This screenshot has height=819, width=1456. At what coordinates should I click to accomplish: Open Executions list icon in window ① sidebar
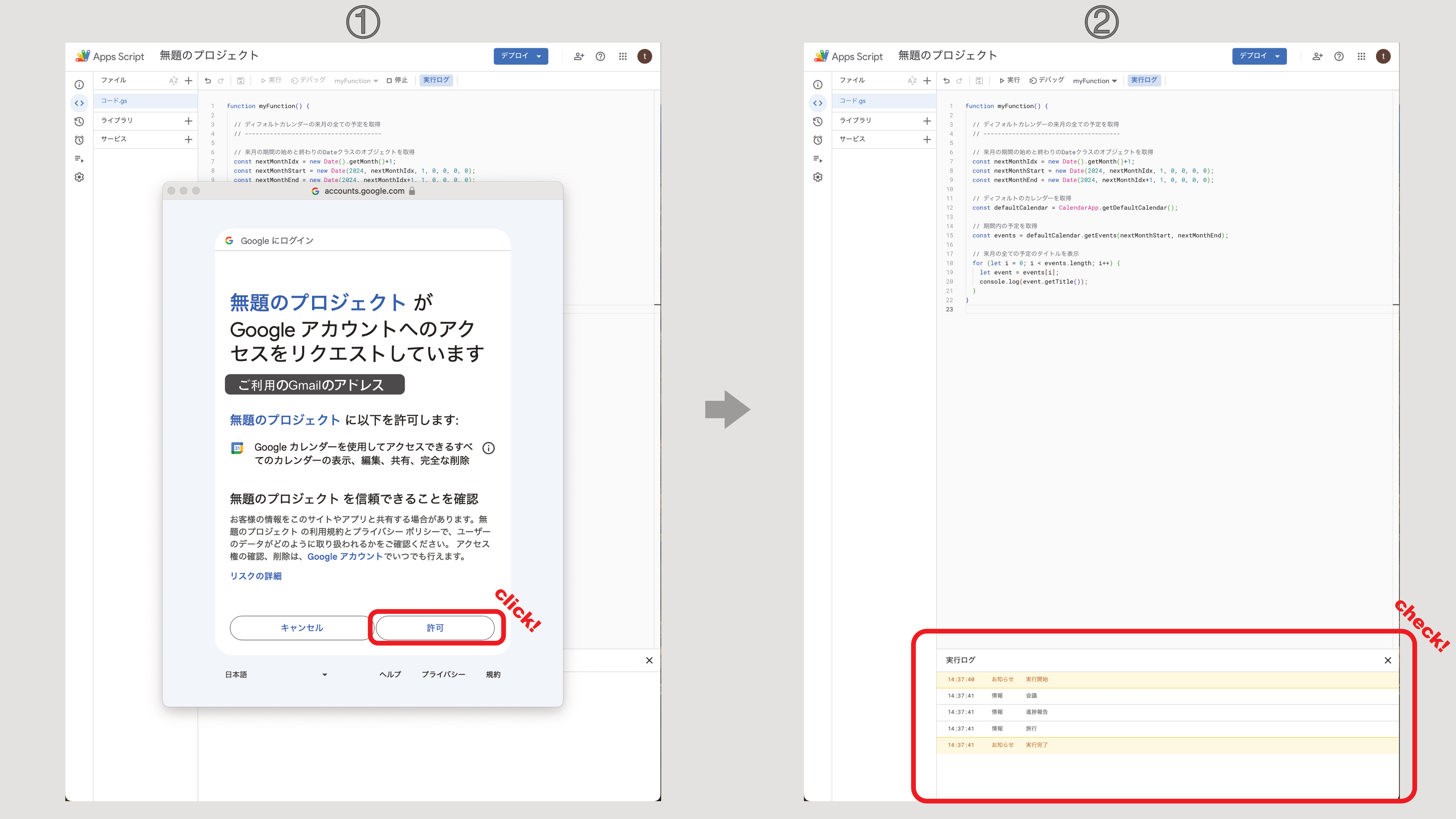pos(79,159)
